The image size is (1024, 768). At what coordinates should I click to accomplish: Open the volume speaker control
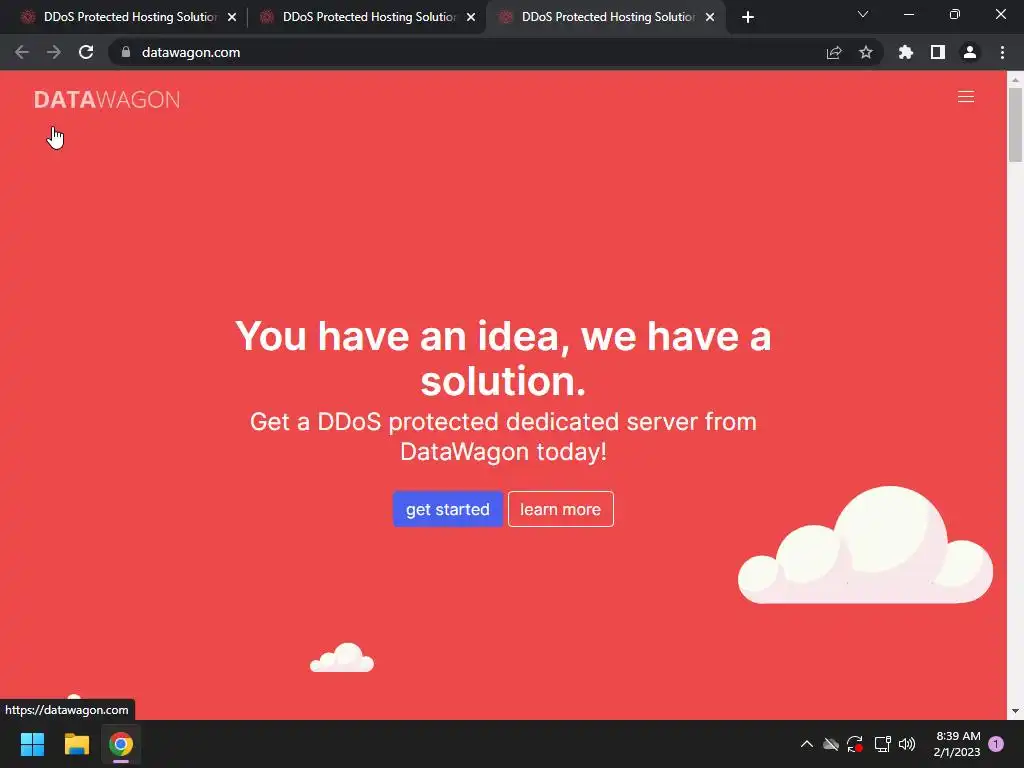click(x=907, y=744)
